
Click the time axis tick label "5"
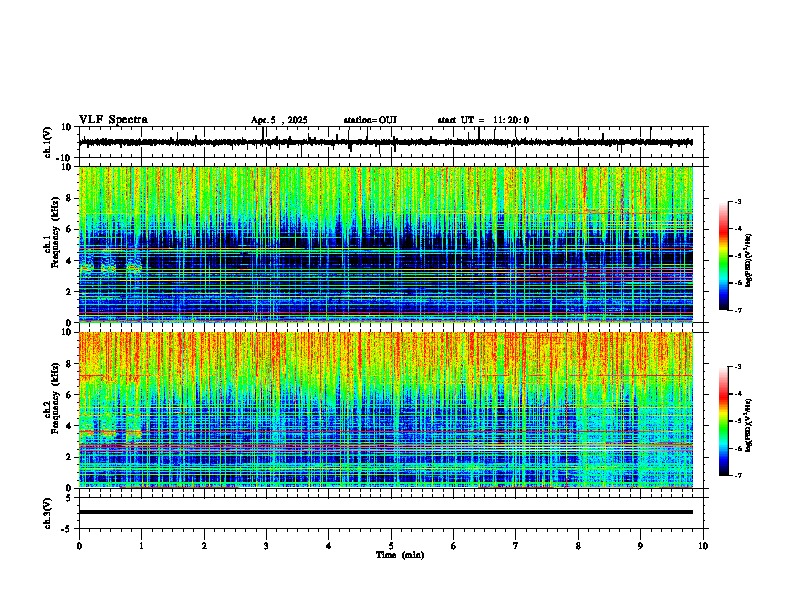pos(391,546)
